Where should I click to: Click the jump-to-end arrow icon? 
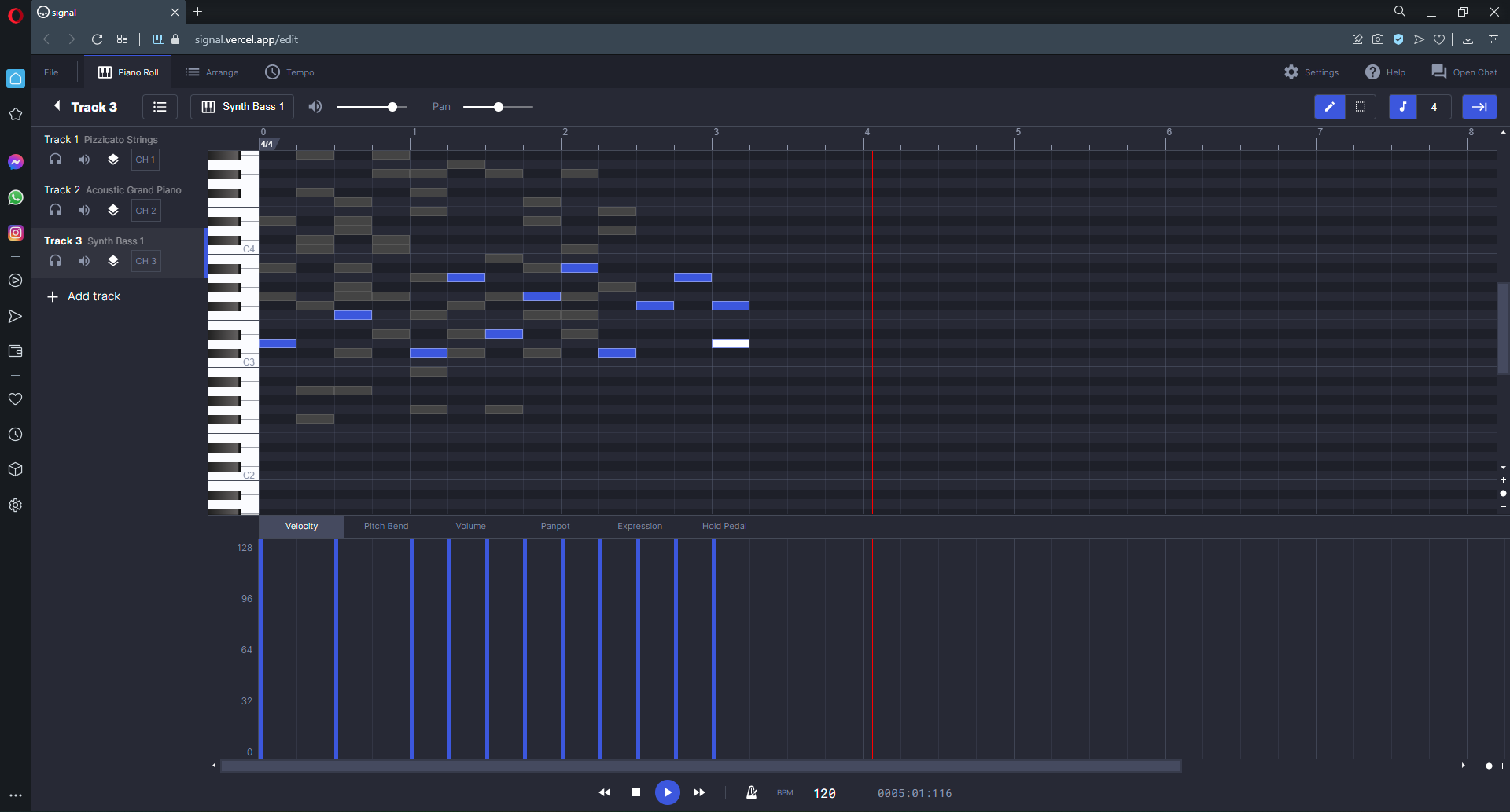click(1479, 107)
